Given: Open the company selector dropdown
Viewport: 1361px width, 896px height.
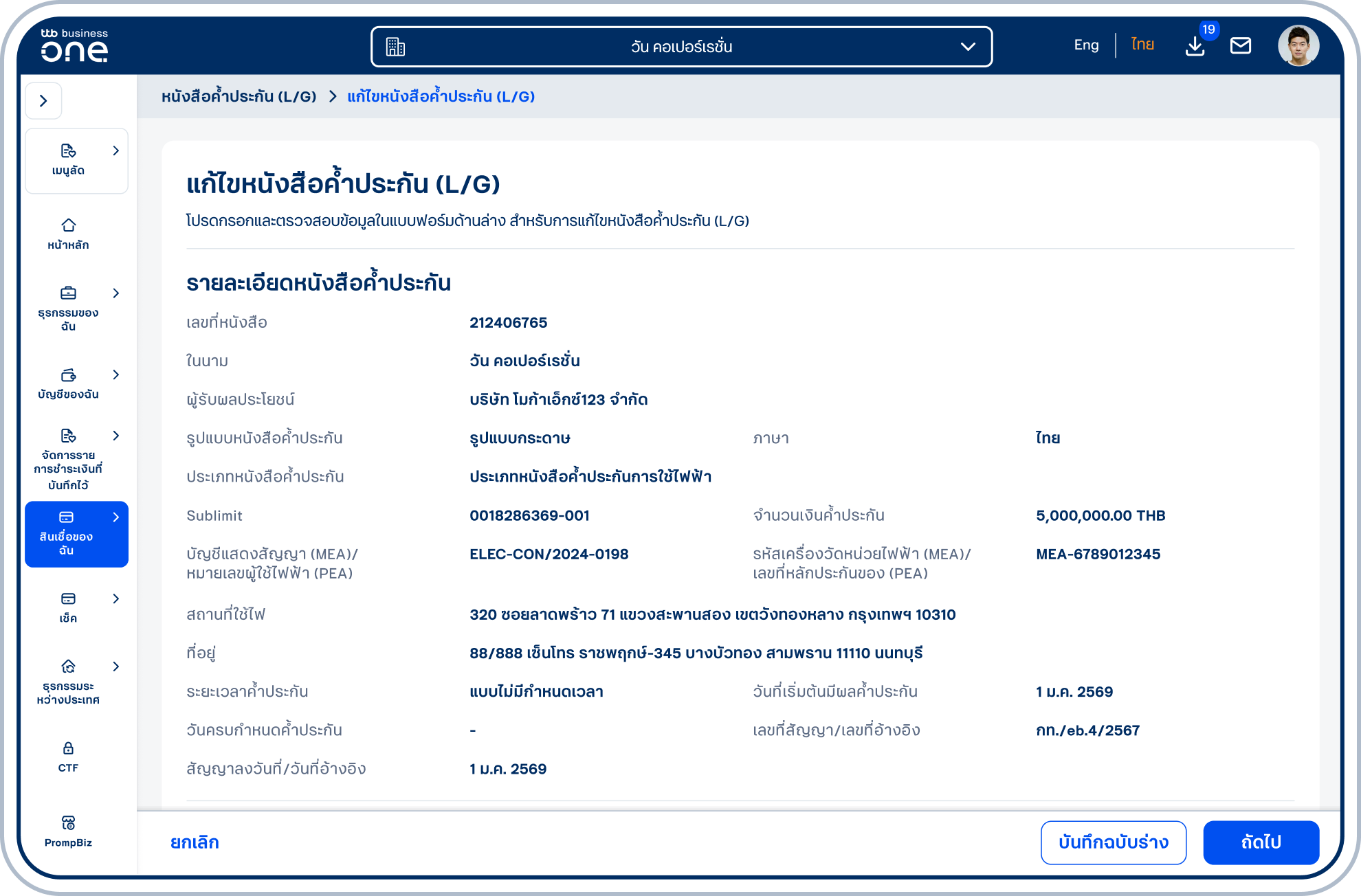Looking at the screenshot, I should coord(681,47).
